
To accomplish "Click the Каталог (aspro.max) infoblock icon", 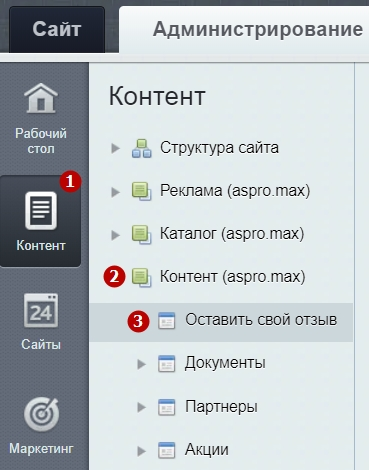I will tap(141, 234).
